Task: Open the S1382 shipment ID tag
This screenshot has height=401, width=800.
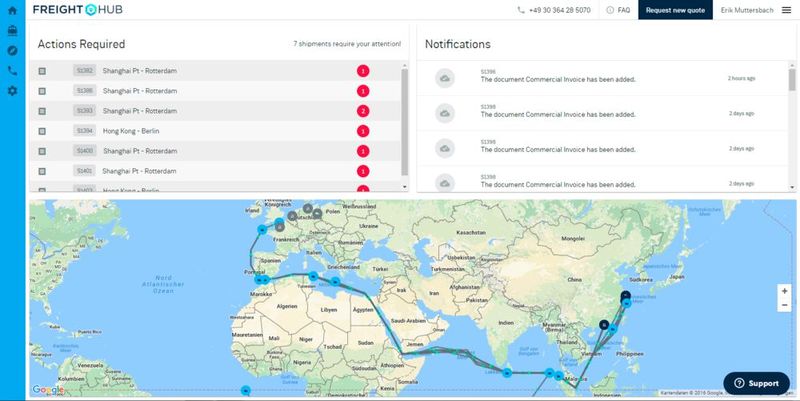Action: click(x=84, y=70)
